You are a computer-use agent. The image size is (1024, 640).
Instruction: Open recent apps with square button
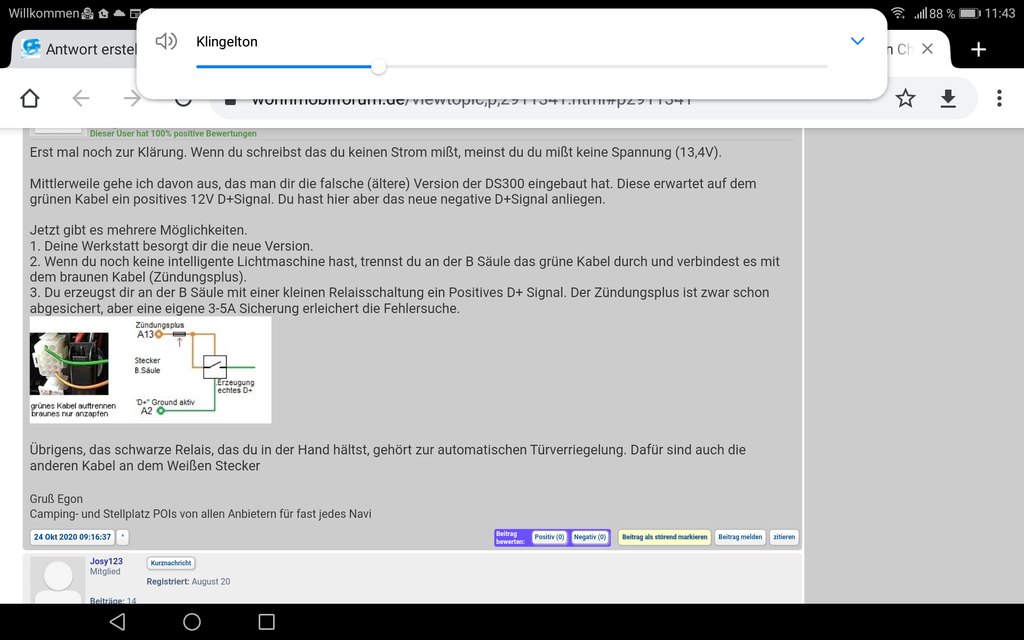coord(266,621)
